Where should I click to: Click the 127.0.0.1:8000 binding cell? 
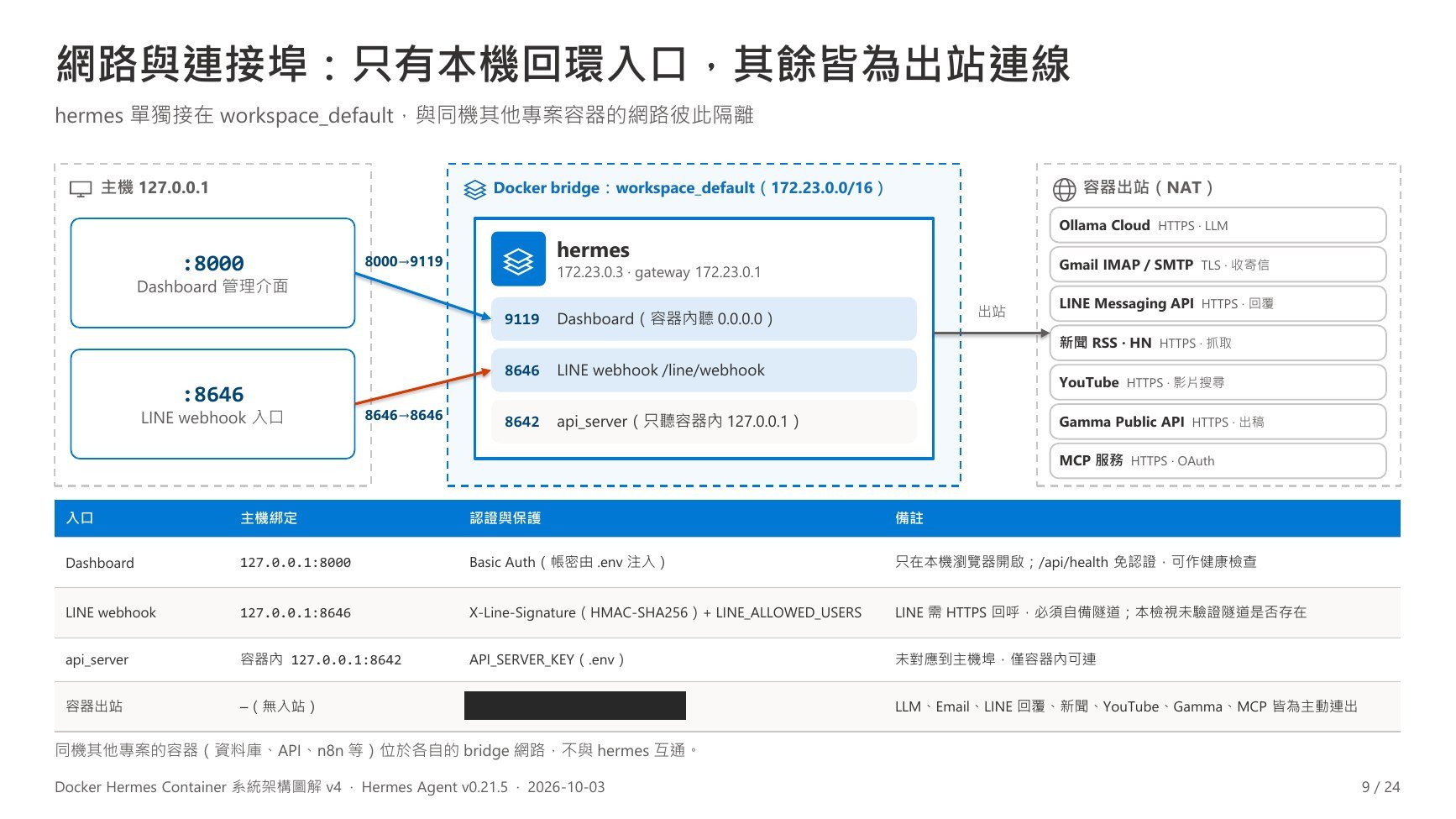pyautogui.click(x=296, y=563)
